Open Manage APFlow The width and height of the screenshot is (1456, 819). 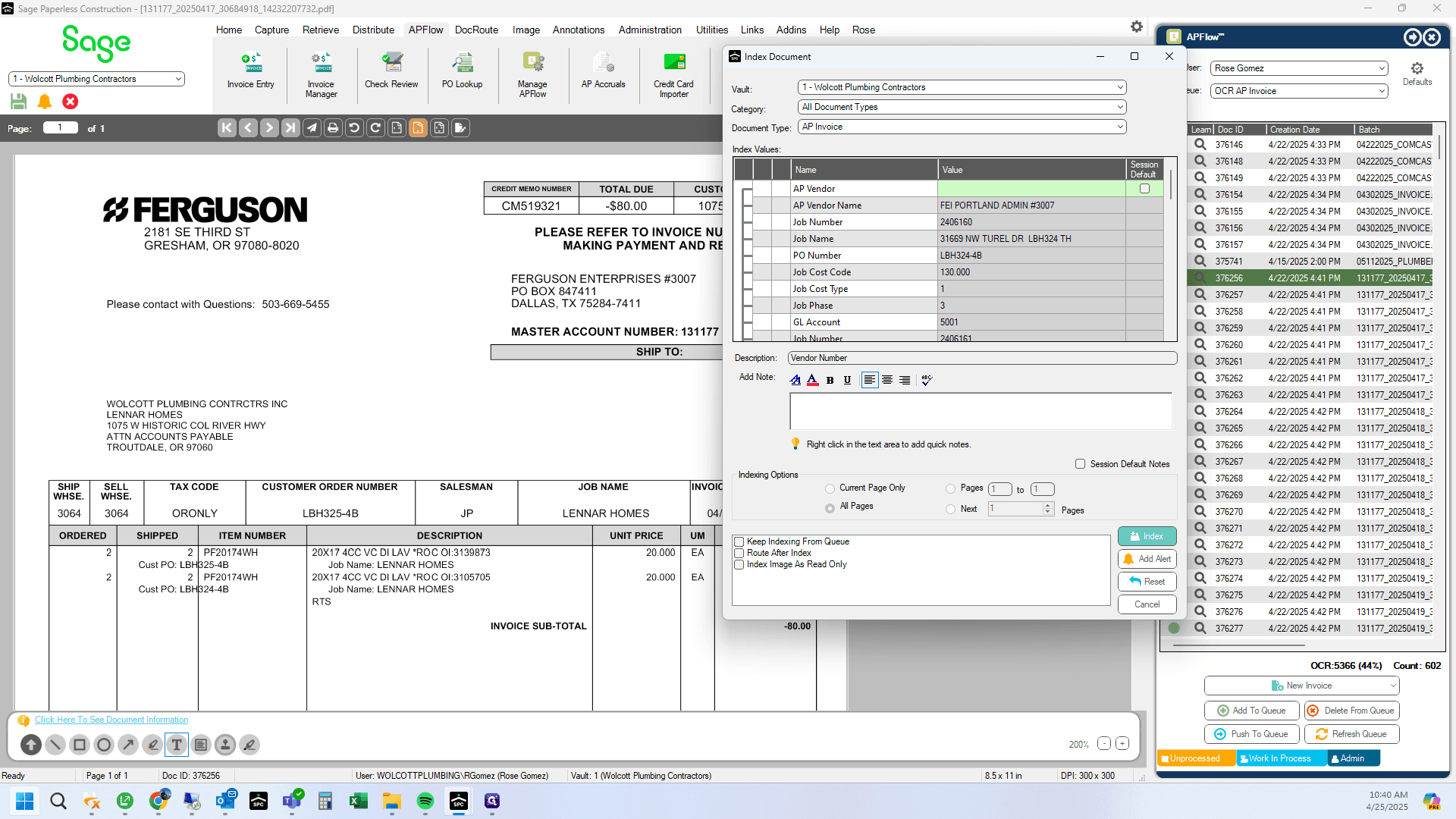(532, 75)
